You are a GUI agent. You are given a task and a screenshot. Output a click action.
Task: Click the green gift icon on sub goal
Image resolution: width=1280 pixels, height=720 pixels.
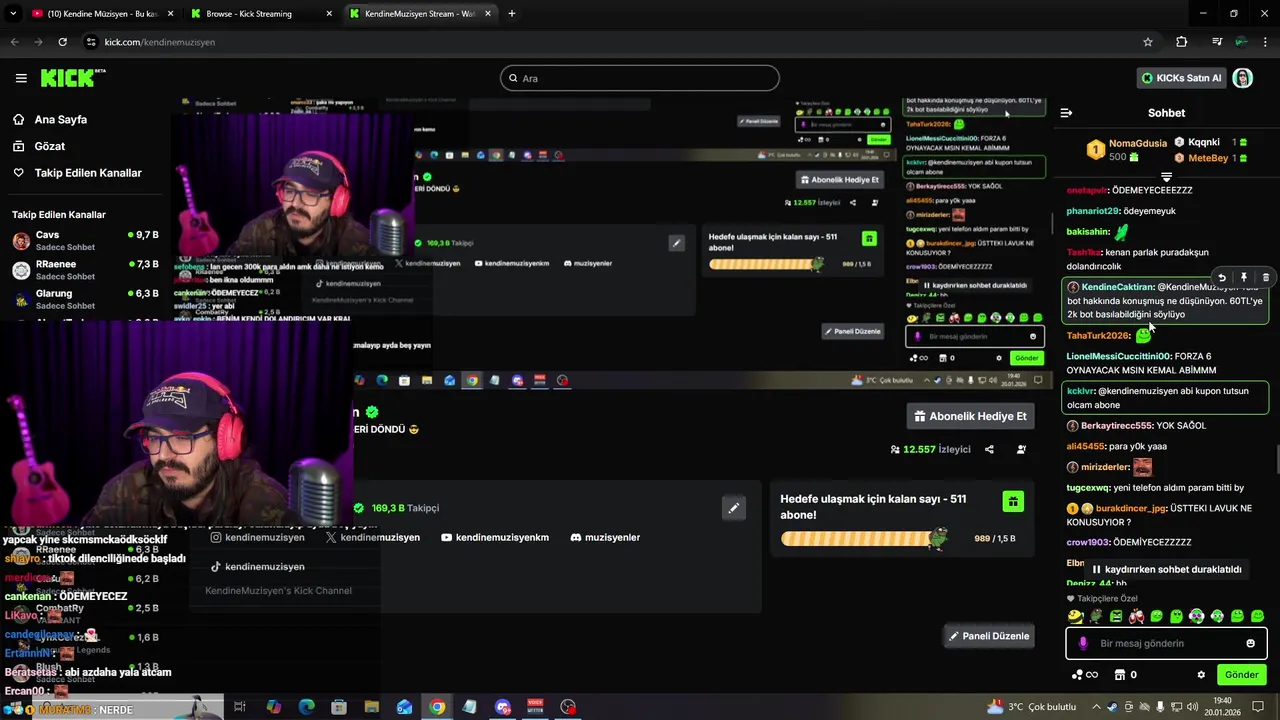(x=1013, y=501)
